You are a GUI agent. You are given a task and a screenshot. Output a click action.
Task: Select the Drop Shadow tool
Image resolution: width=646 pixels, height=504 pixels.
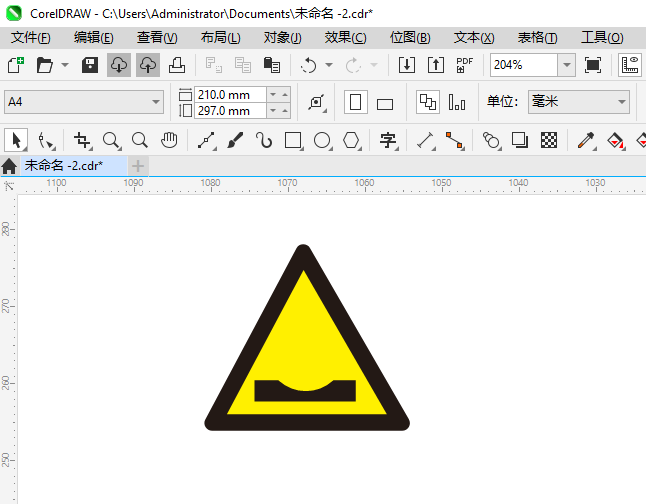pos(520,140)
